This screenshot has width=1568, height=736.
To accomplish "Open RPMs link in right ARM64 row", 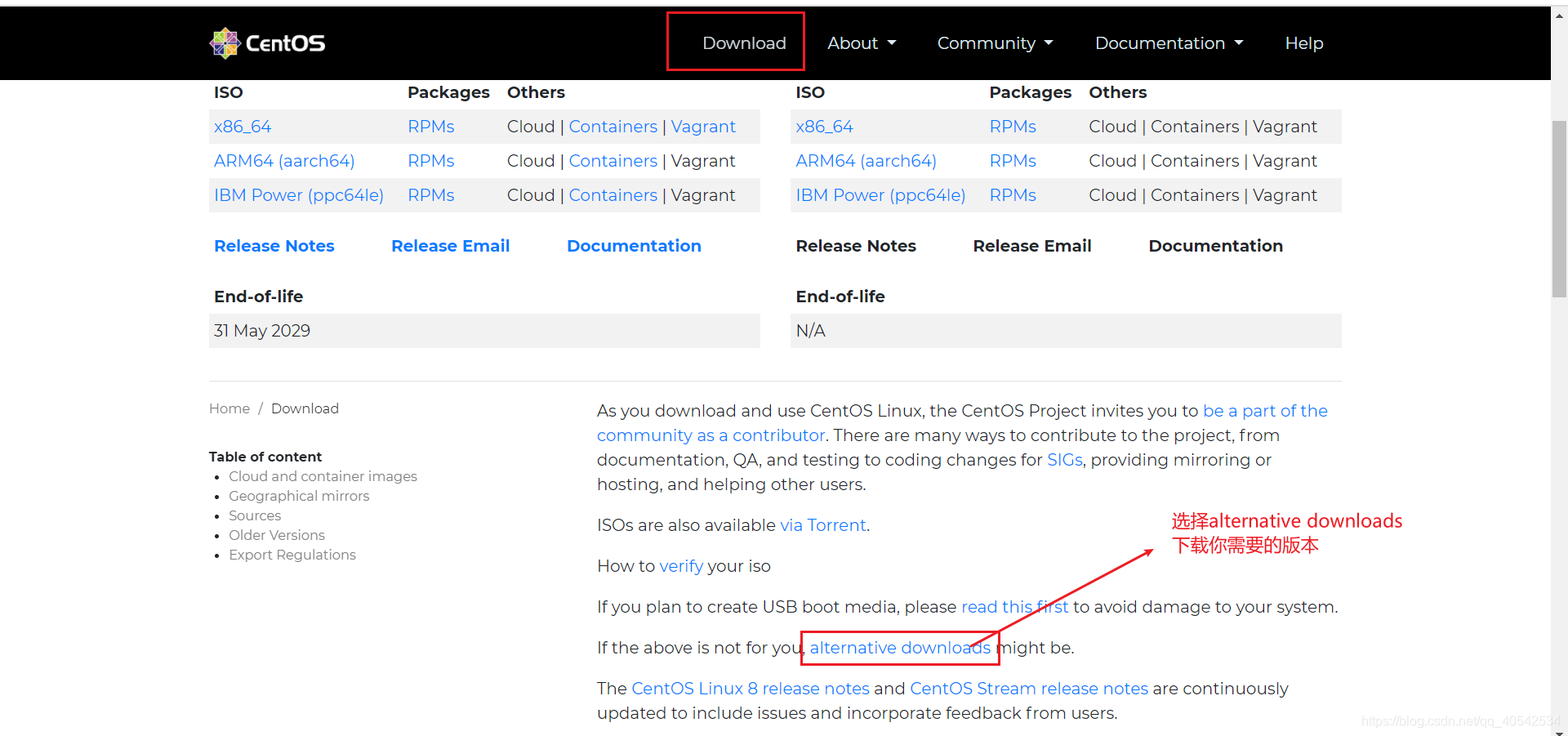I will (1013, 161).
